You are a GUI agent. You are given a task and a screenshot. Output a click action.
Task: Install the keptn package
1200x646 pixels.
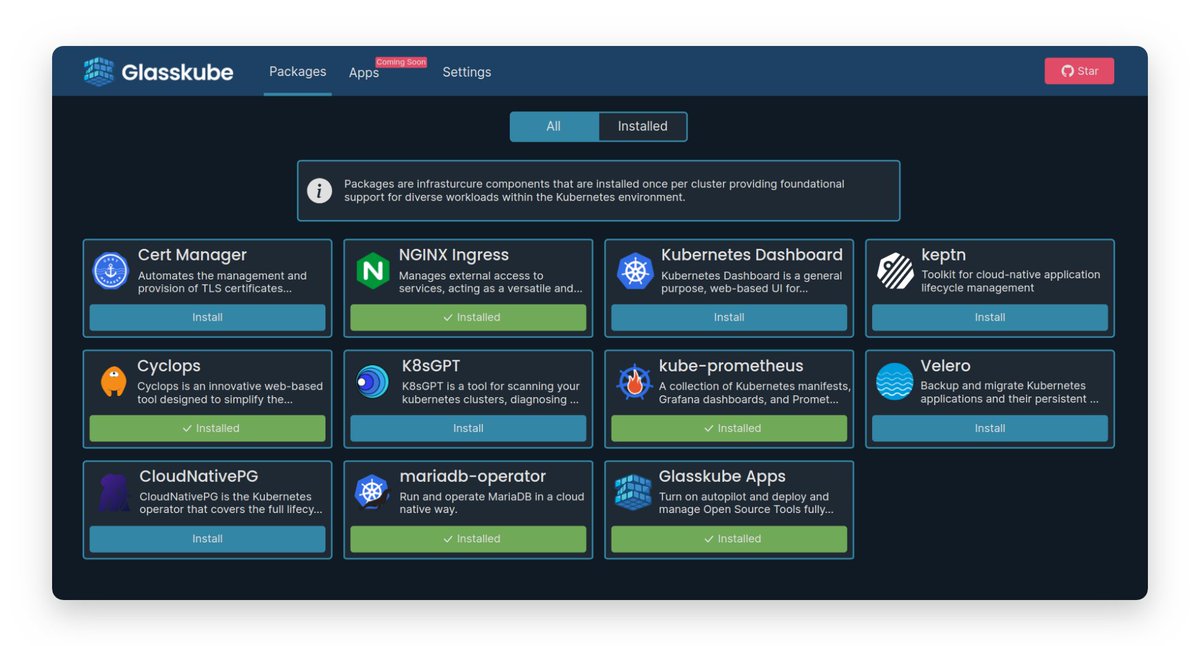click(x=990, y=317)
